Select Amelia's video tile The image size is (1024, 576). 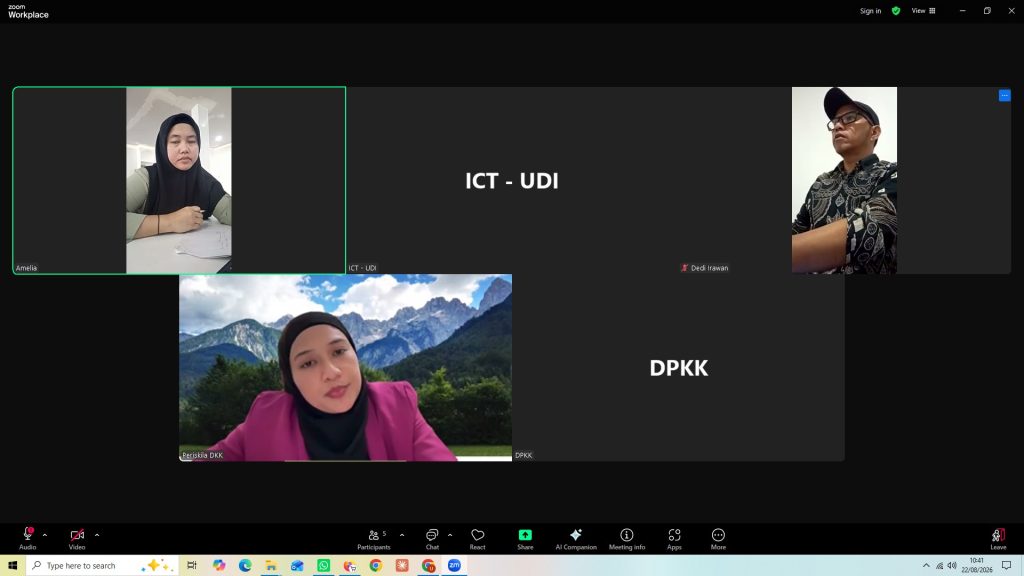[x=179, y=180]
